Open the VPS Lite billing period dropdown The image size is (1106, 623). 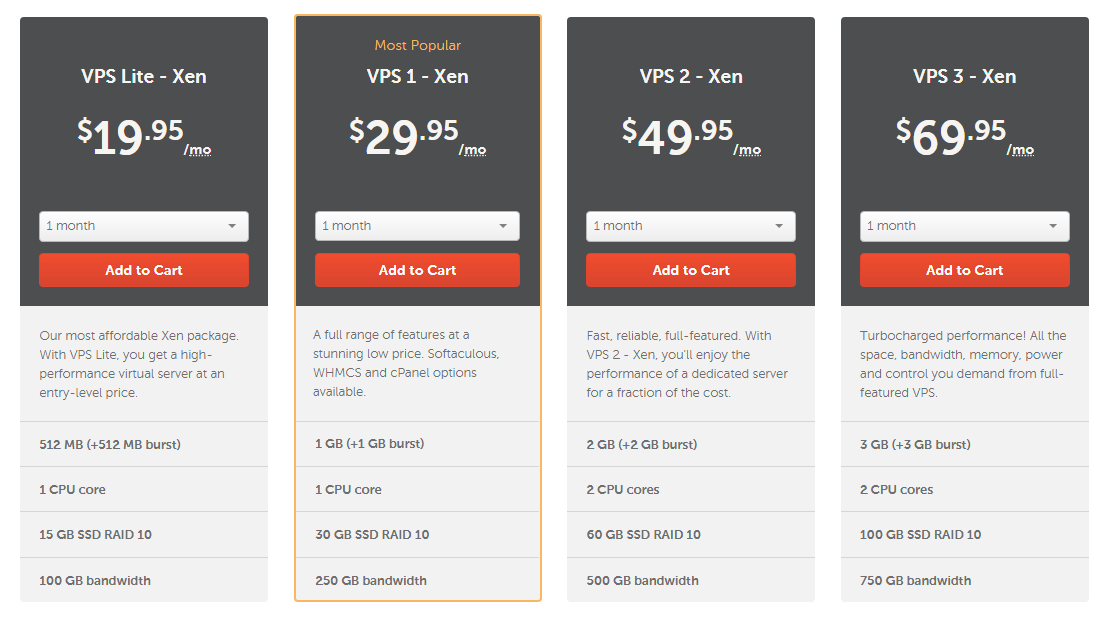[x=144, y=226]
